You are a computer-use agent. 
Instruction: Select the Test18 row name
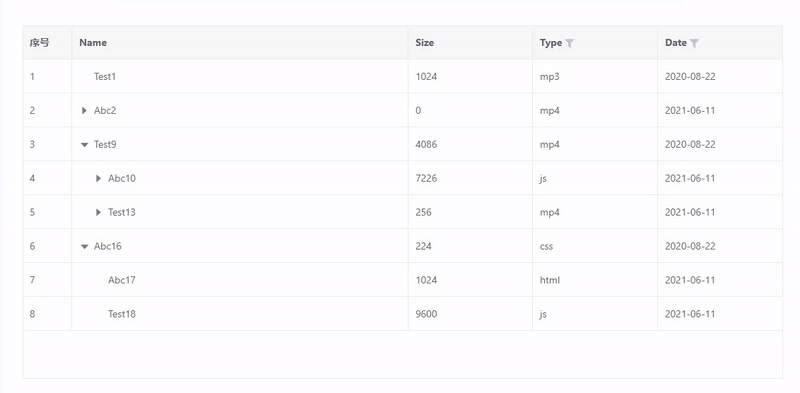pos(122,314)
